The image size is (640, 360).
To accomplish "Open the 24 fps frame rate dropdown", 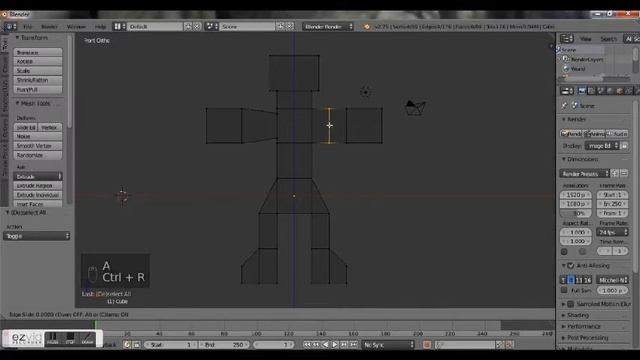I will [x=612, y=232].
